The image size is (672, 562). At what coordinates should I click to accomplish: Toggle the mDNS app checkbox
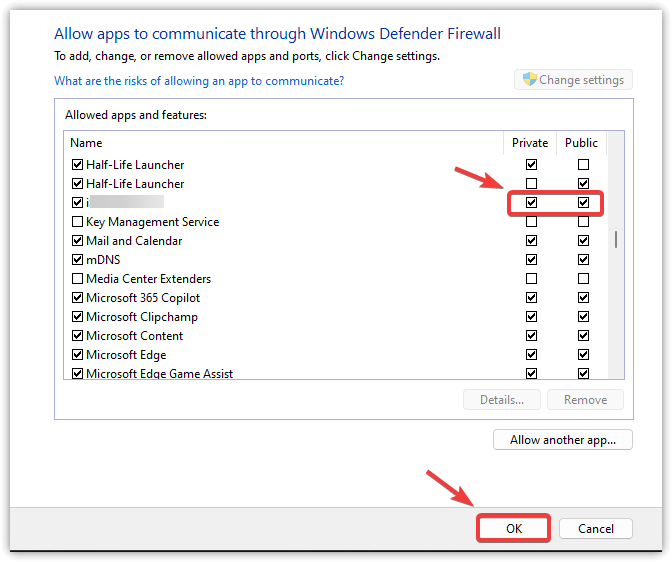[78, 260]
